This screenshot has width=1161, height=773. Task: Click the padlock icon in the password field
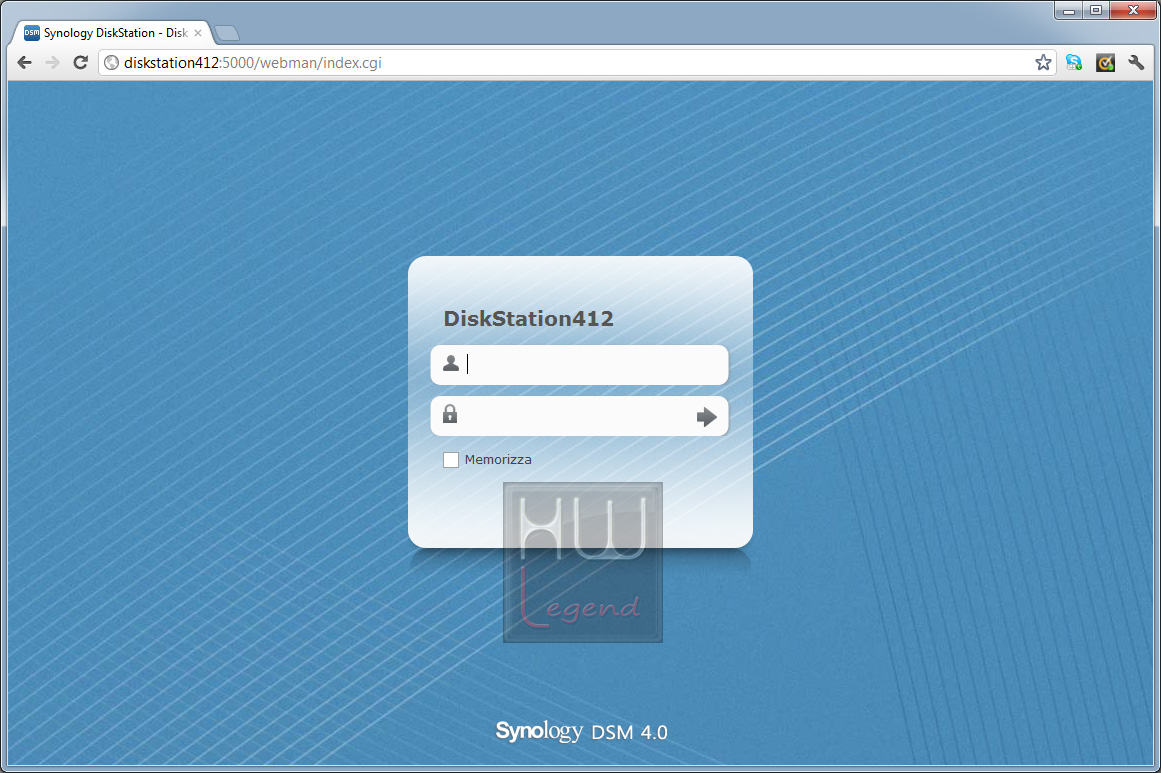pos(450,414)
